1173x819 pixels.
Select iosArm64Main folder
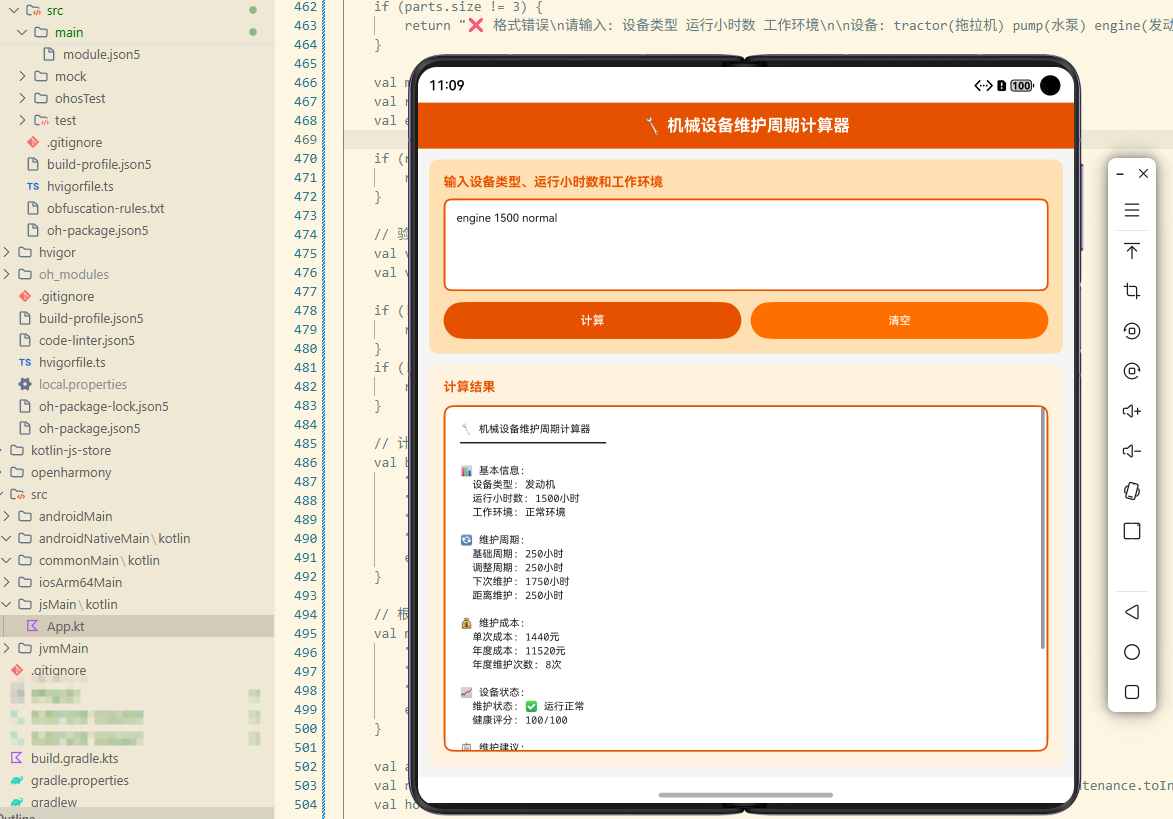coord(80,582)
